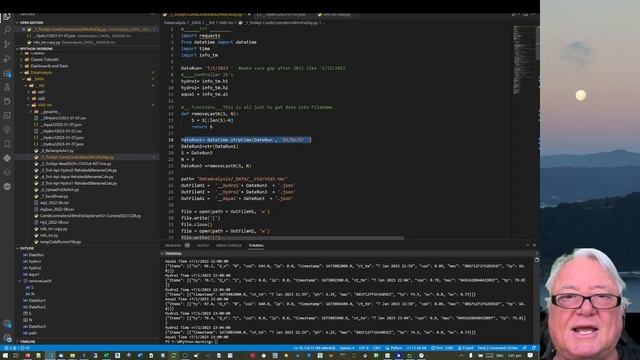The image size is (640, 360).
Task: Click the 'def removeLastN(S, N):' line
Action: click(x=209, y=114)
